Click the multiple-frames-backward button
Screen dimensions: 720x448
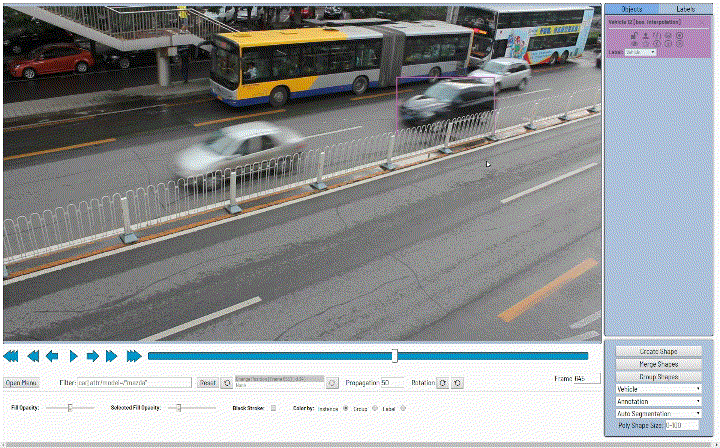pyautogui.click(x=32, y=356)
